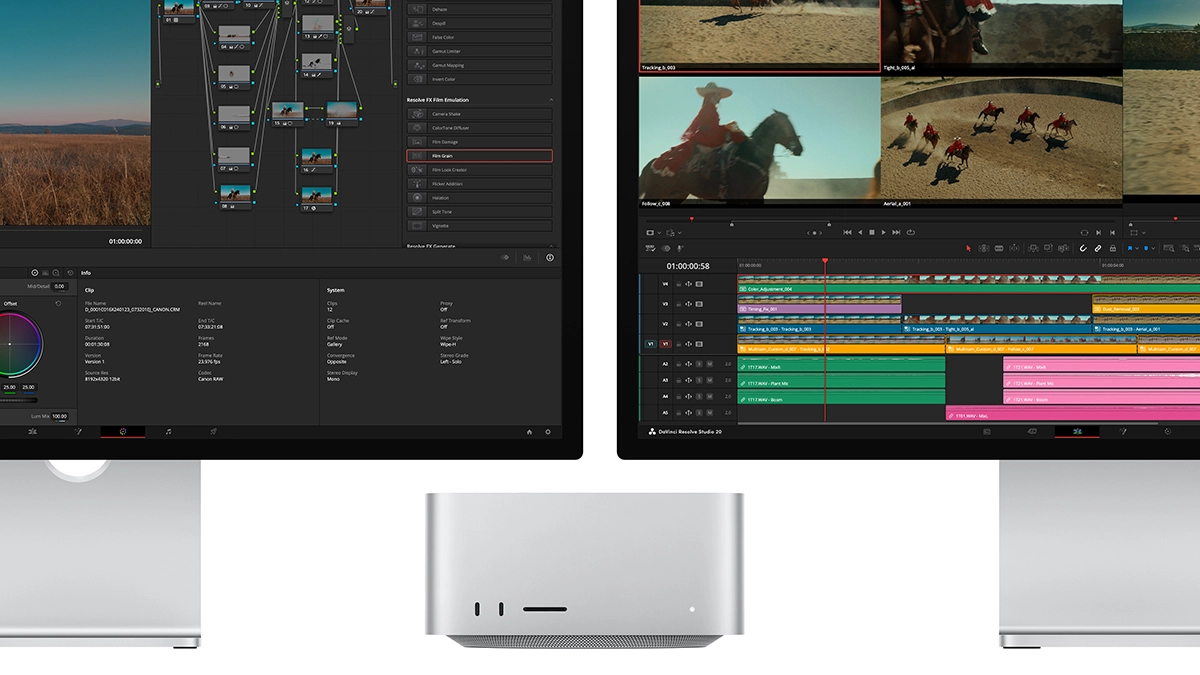1200x675 pixels.
Task: Mute audio track A2
Action: 710,364
